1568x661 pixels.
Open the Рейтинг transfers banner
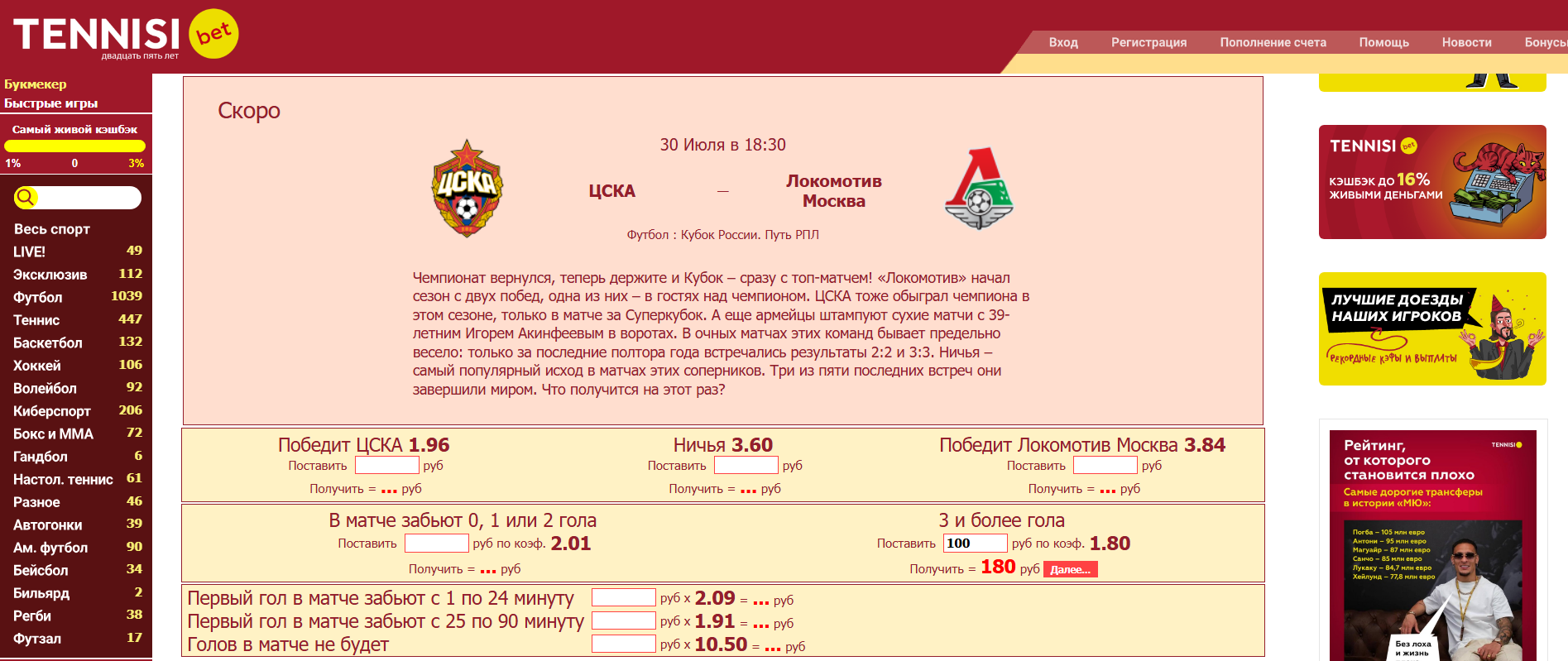pyautogui.click(x=1432, y=545)
